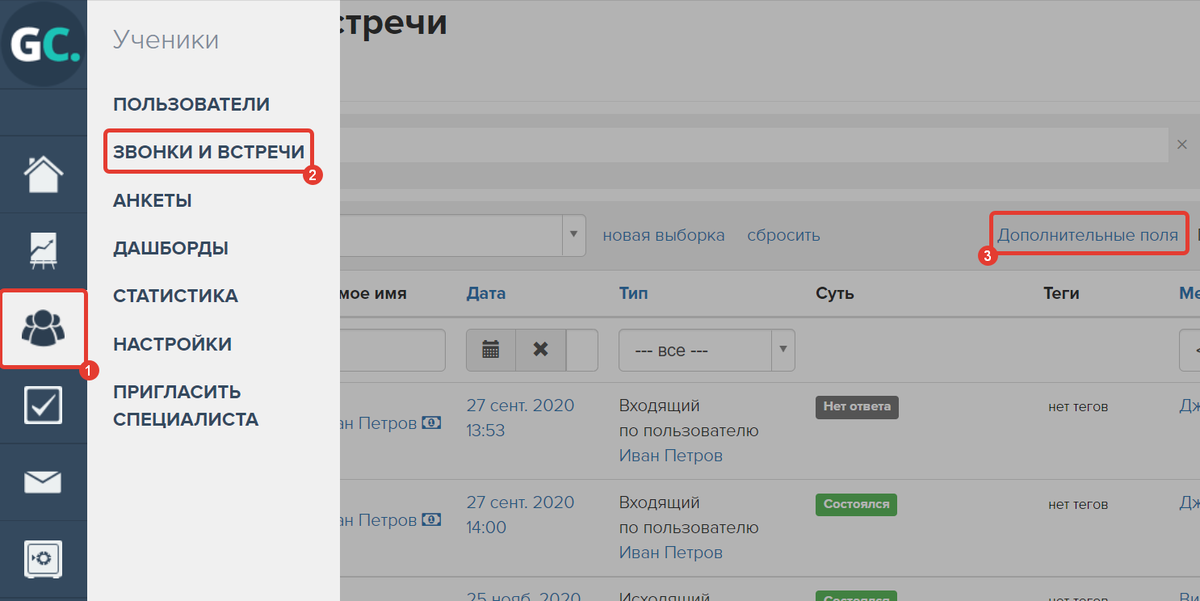
Task: Open the tasks checkmark icon in sidebar
Action: click(42, 404)
